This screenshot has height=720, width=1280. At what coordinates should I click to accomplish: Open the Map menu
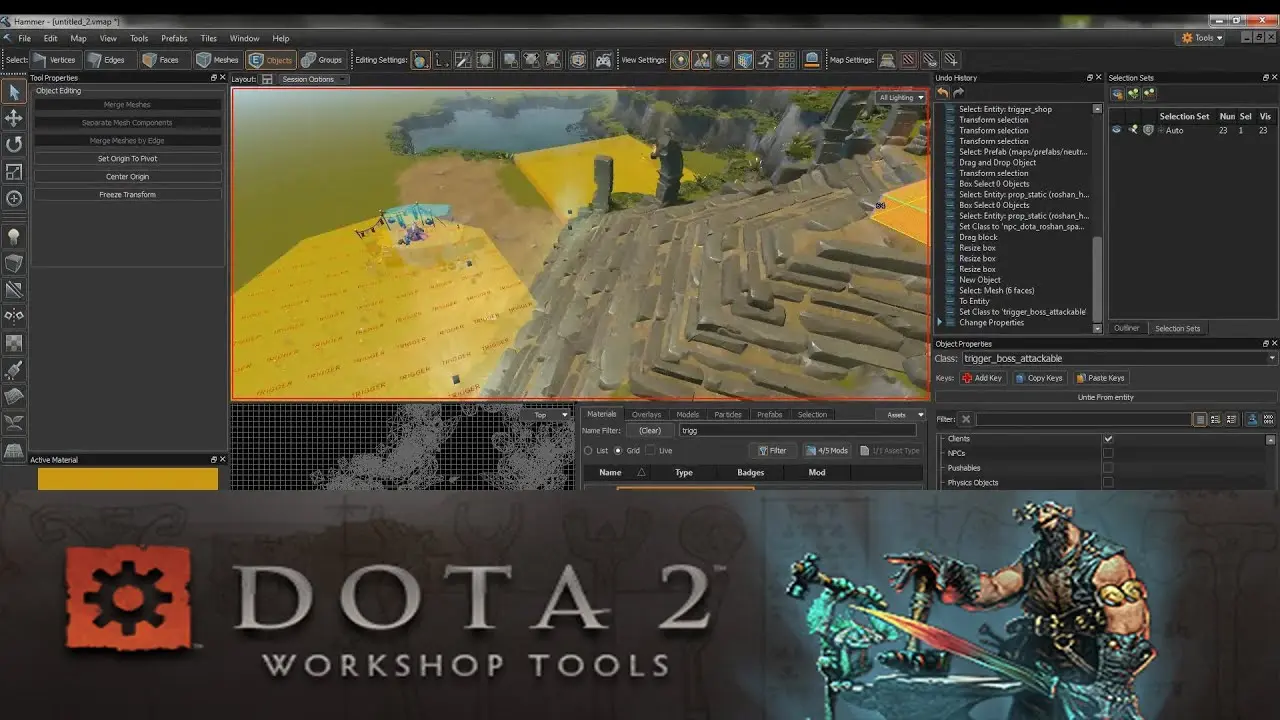(78, 38)
